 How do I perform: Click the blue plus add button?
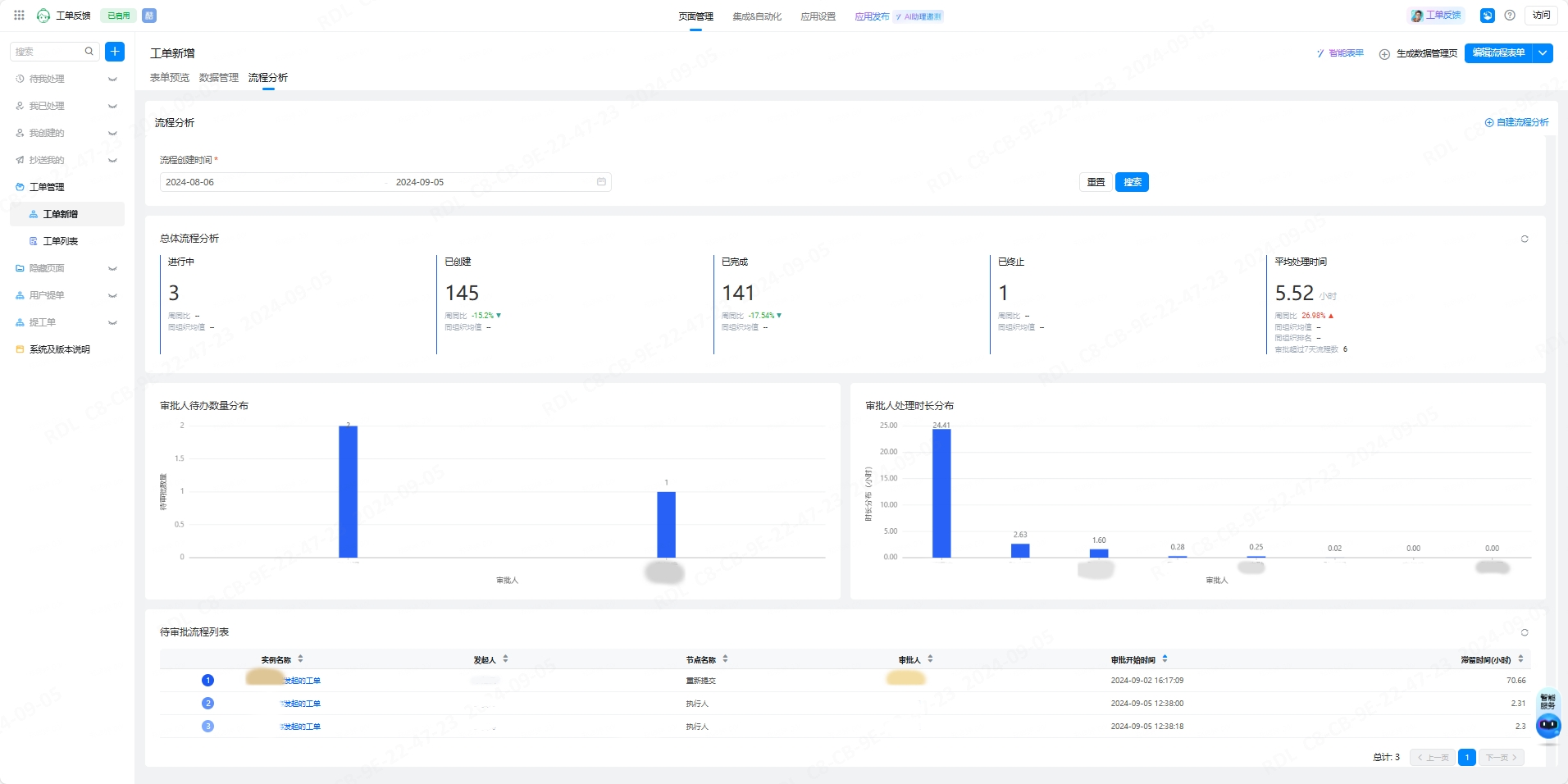(115, 52)
